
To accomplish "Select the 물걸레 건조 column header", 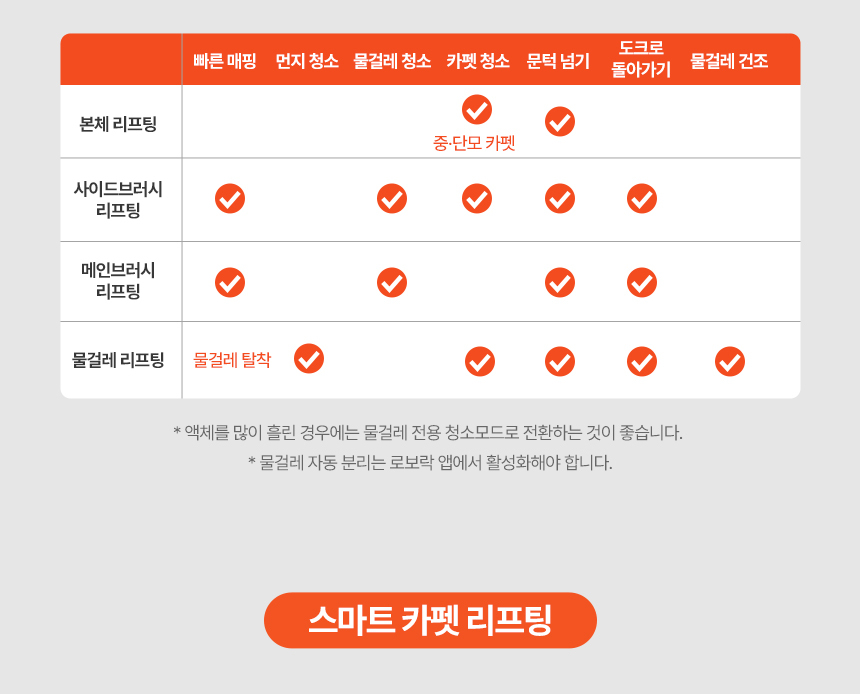I will click(729, 61).
